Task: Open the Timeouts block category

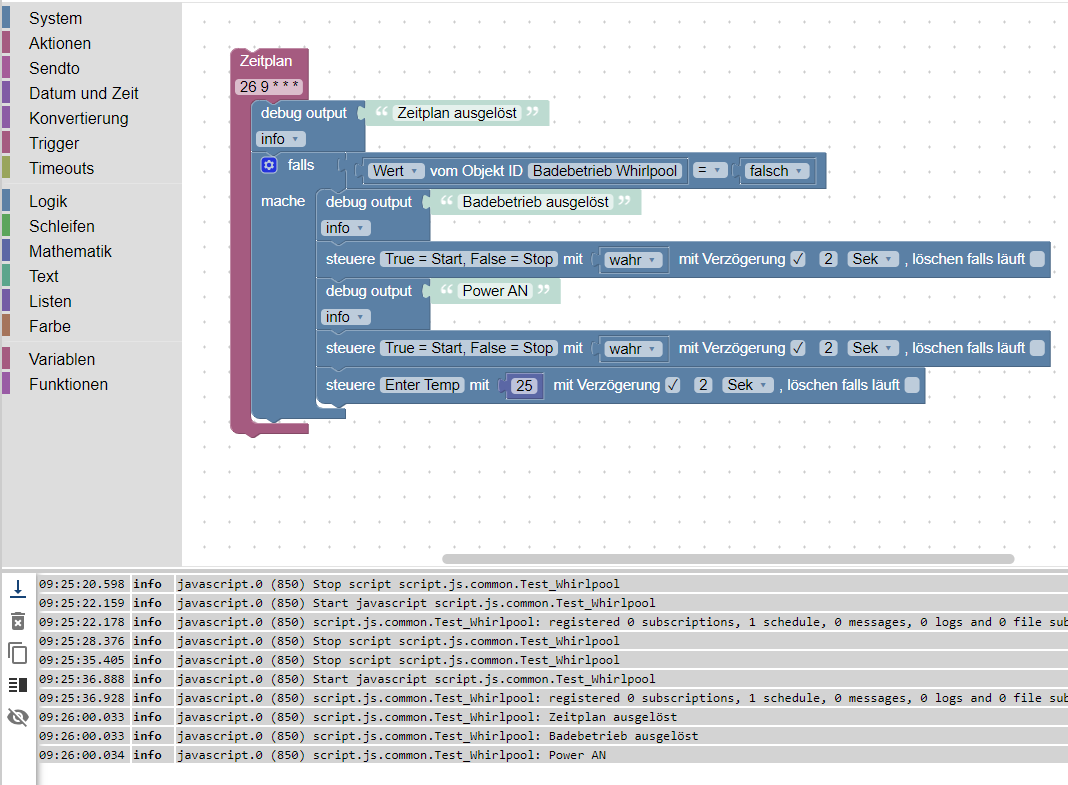Action: 61,168
